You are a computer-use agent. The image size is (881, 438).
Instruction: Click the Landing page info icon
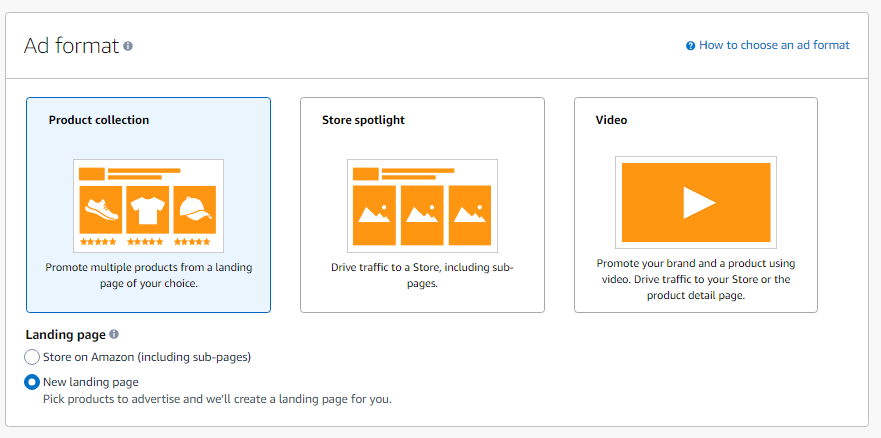[x=114, y=335]
